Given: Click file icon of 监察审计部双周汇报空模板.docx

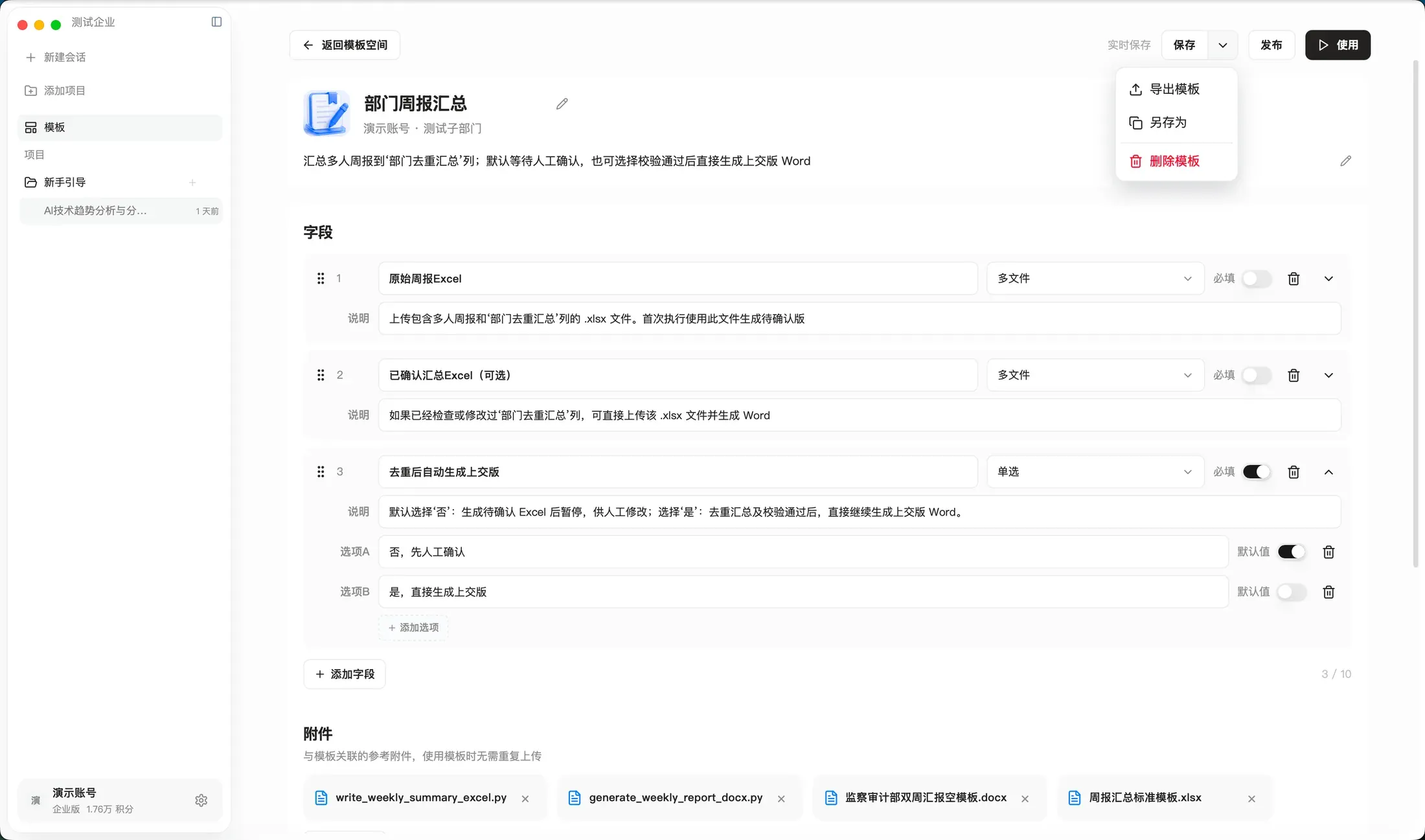Looking at the screenshot, I should click(830, 798).
